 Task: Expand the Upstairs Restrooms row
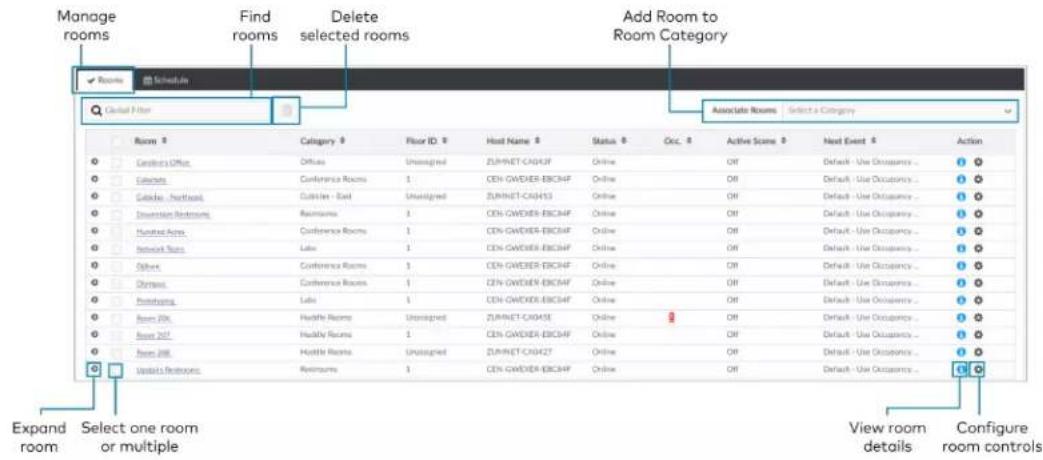click(x=94, y=369)
